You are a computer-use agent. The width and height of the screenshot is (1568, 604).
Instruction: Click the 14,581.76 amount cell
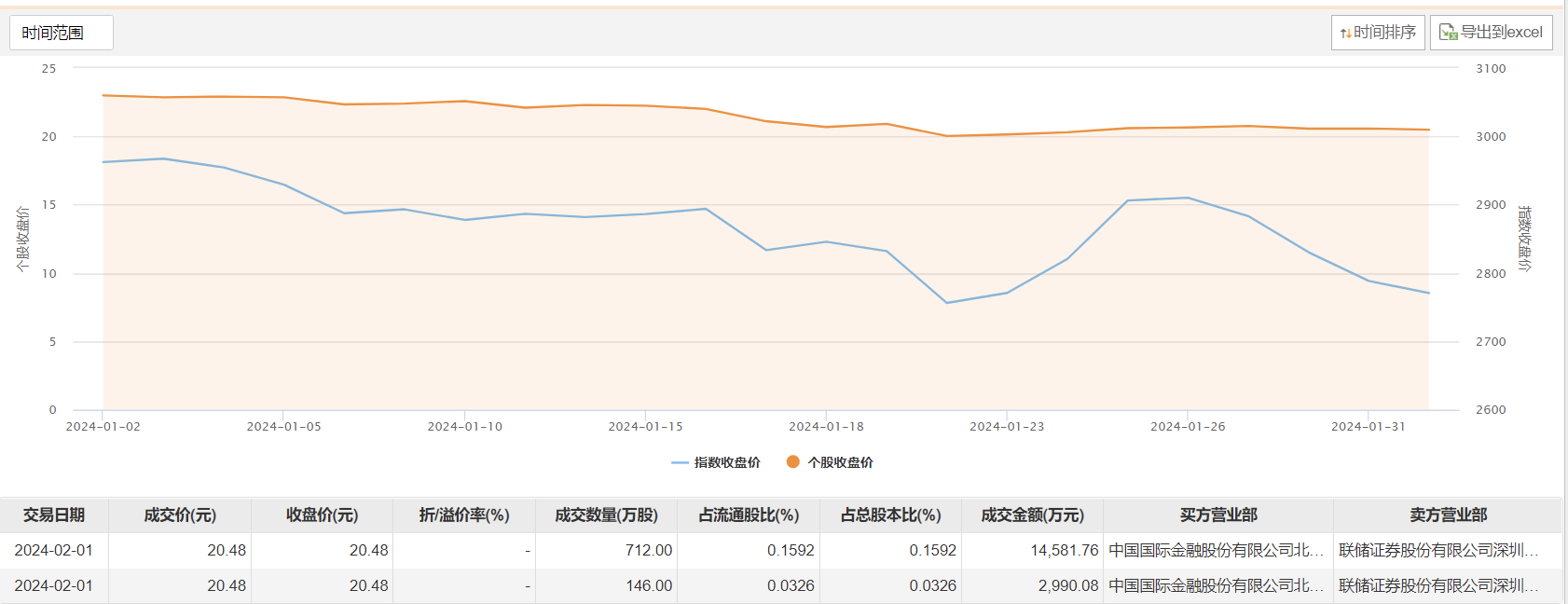pyautogui.click(x=1032, y=551)
